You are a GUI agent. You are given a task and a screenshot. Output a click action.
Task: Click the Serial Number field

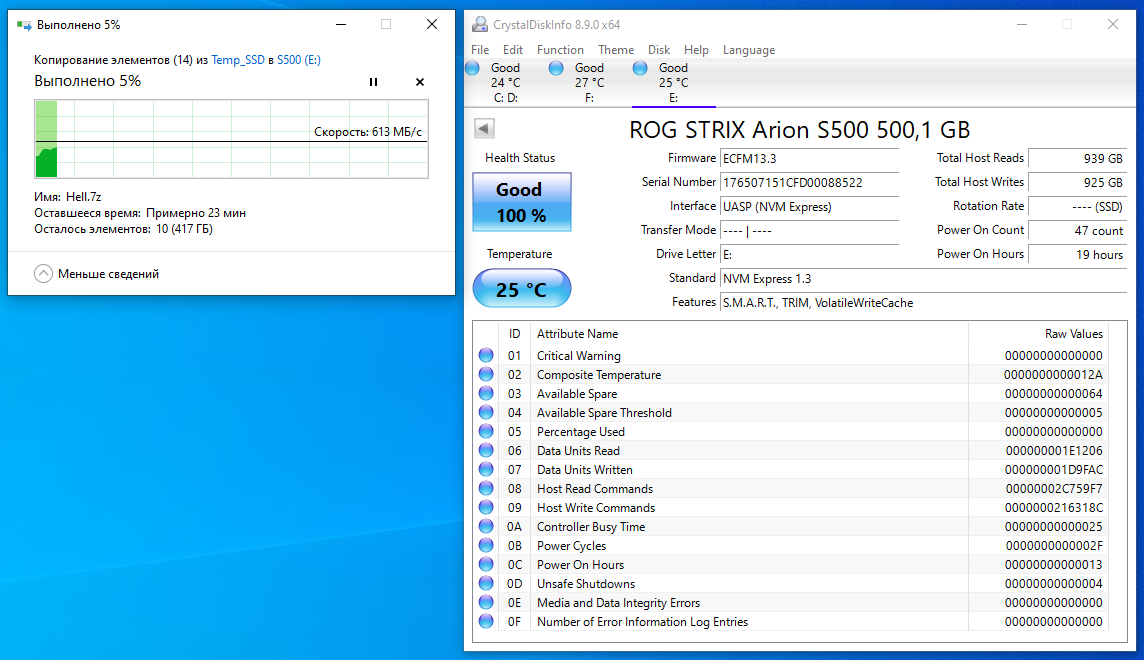pos(809,182)
